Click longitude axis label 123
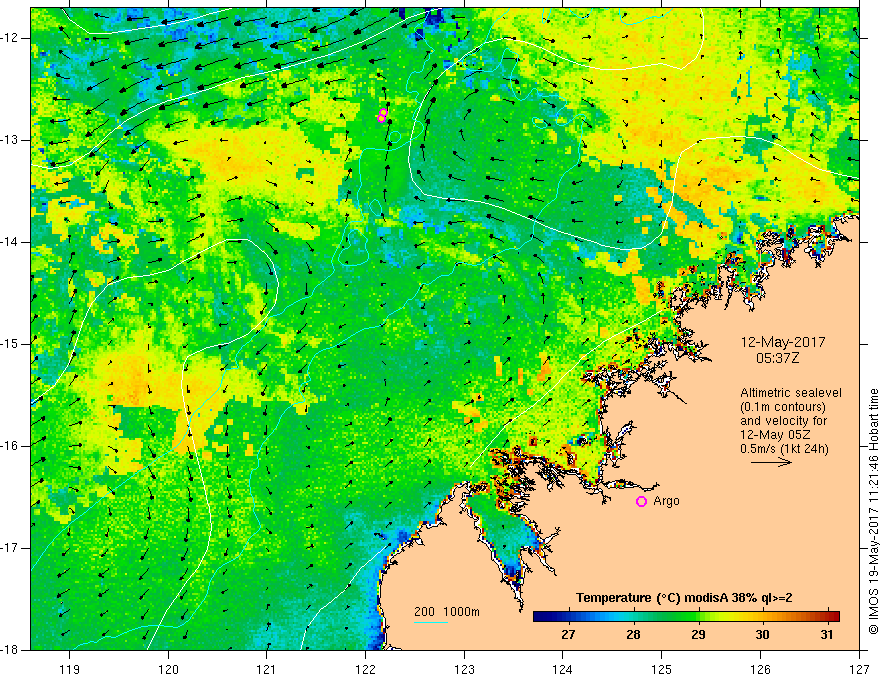The height and width of the screenshot is (680, 880). 464,669
